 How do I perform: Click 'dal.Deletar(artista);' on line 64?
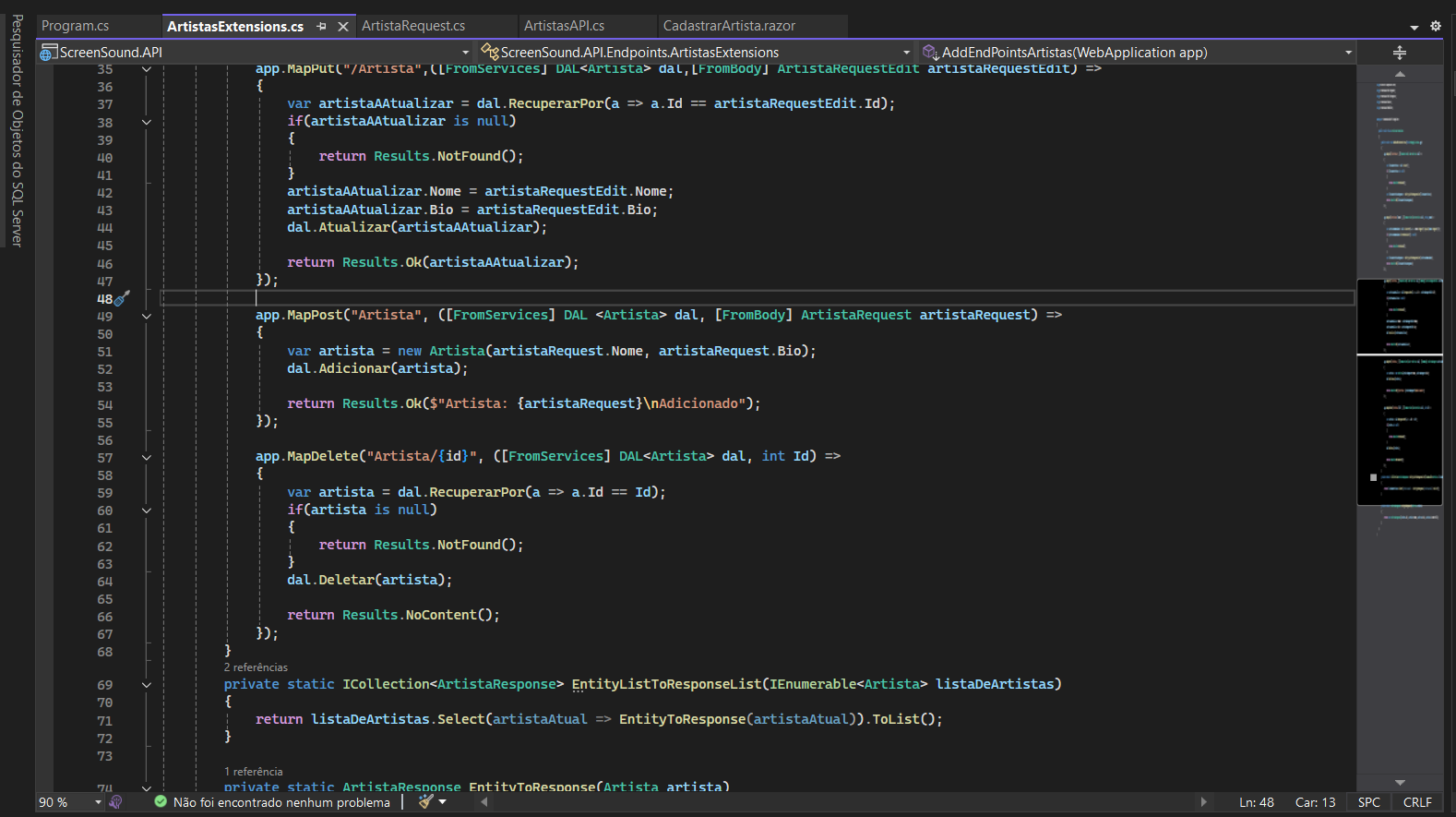click(369, 580)
